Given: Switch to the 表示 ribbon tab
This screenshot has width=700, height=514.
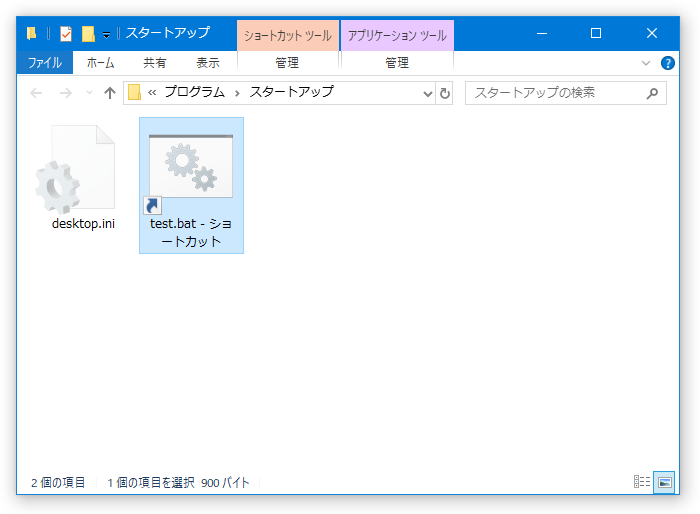Looking at the screenshot, I should pos(208,63).
